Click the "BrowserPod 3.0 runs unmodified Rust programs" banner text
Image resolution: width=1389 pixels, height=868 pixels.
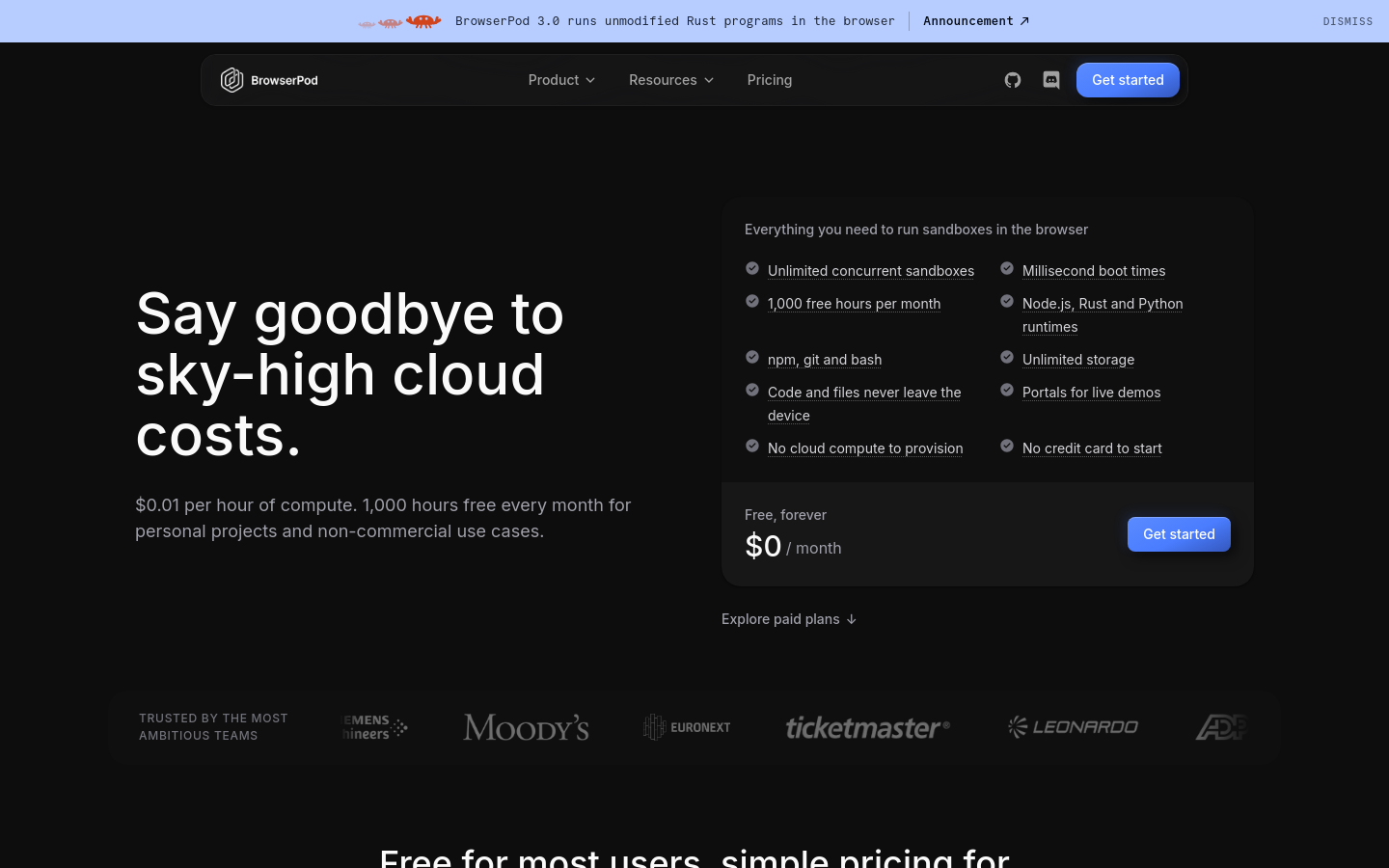pos(675,21)
